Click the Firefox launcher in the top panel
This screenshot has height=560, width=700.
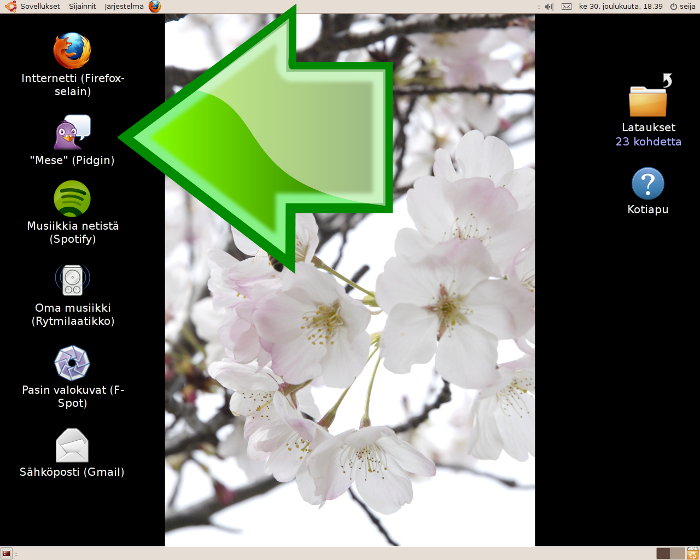tap(155, 6)
